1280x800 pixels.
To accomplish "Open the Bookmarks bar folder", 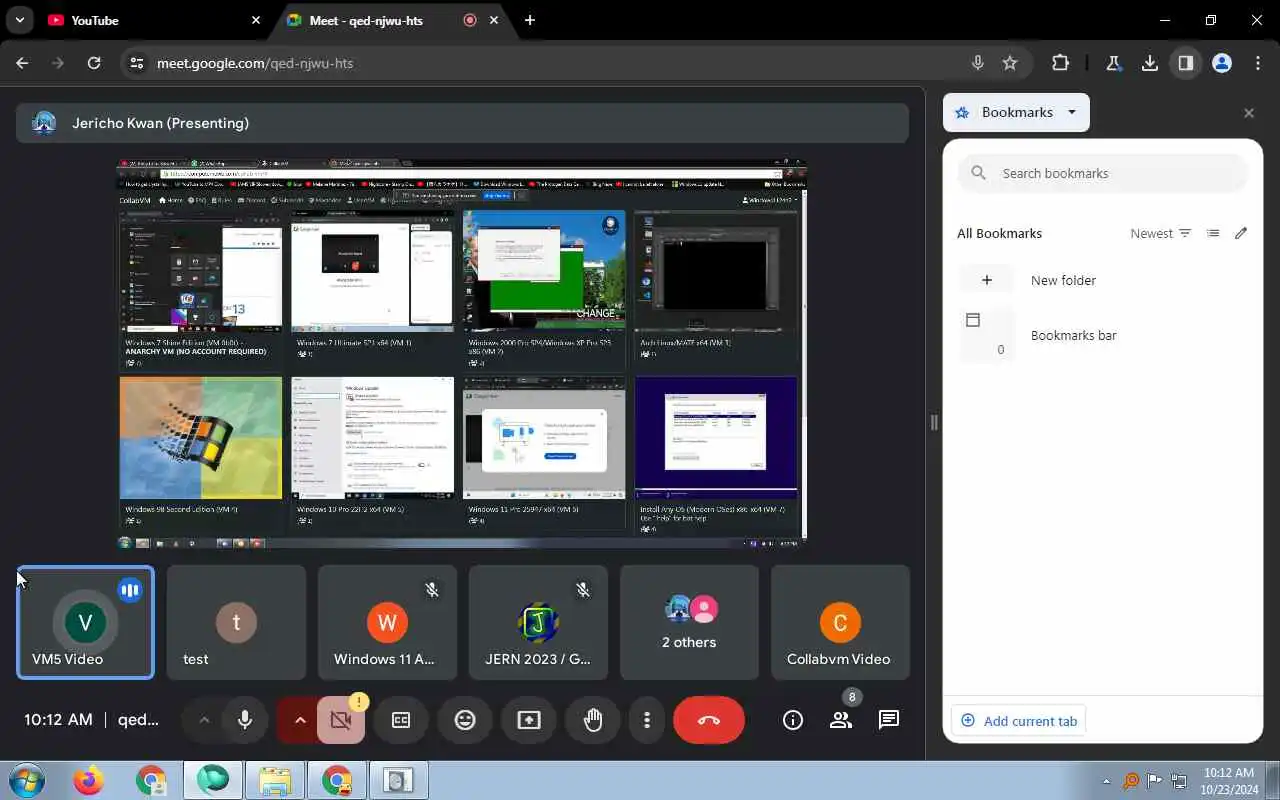I will (1103, 335).
